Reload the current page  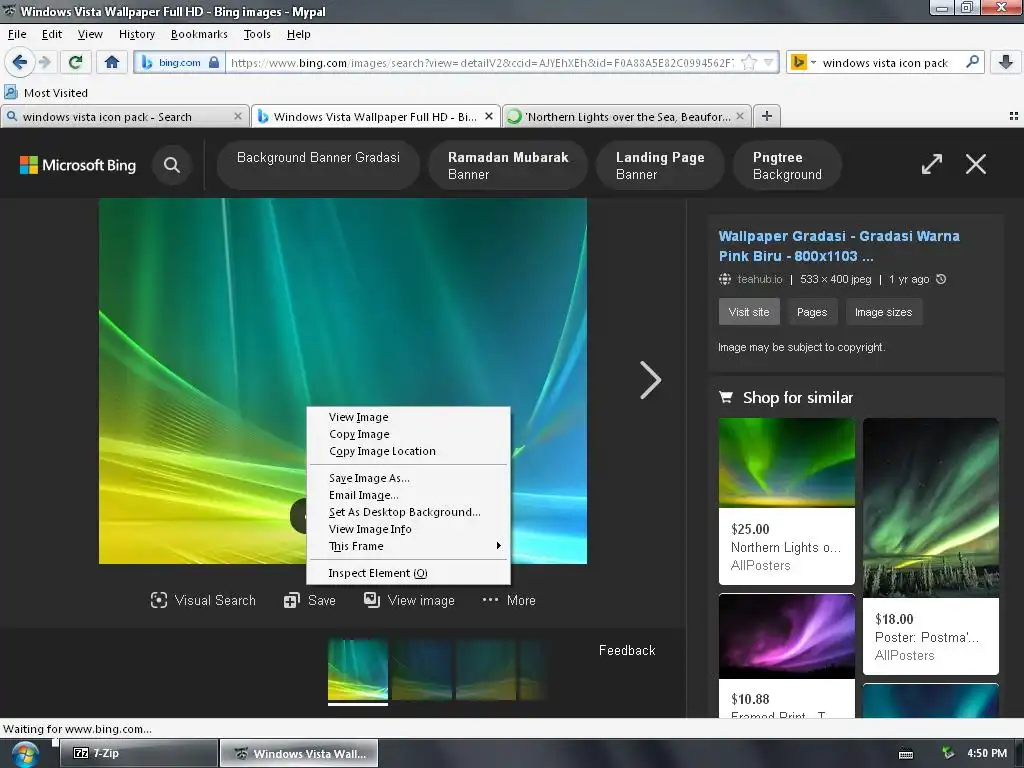pos(76,63)
